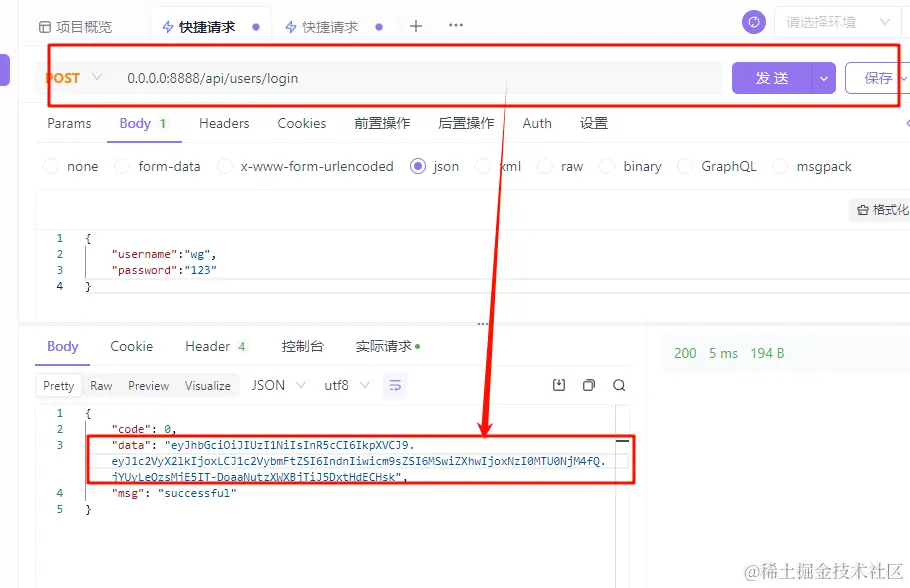Viewport: 910px width, 588px height.
Task: Click the 194 B response size text
Action: (x=767, y=353)
